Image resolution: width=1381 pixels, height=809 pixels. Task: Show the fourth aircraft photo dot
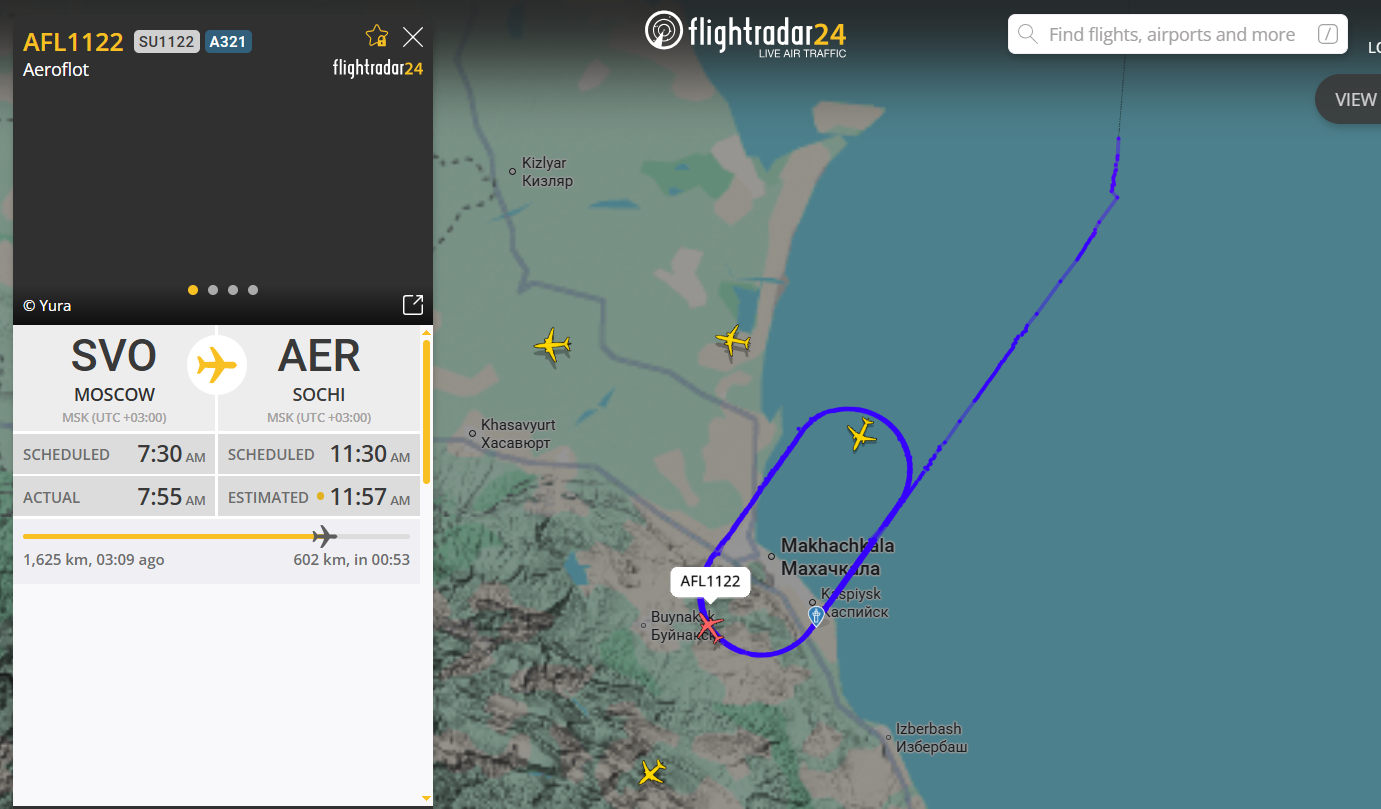pyautogui.click(x=253, y=290)
